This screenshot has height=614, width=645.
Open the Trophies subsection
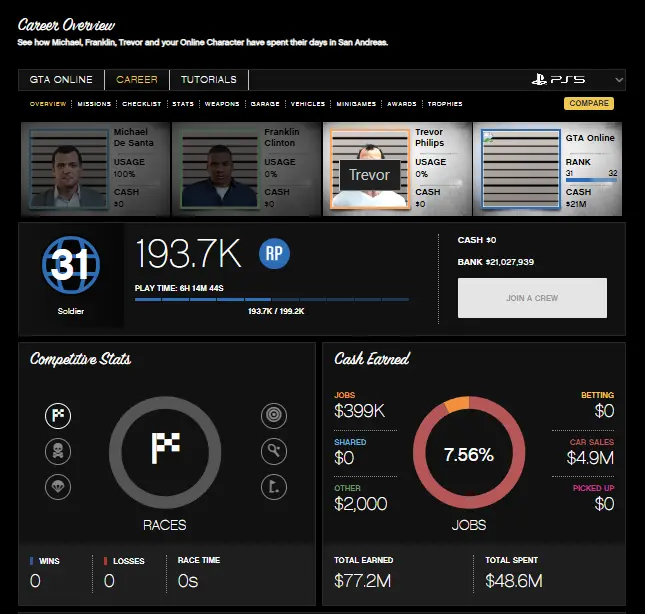coord(445,104)
